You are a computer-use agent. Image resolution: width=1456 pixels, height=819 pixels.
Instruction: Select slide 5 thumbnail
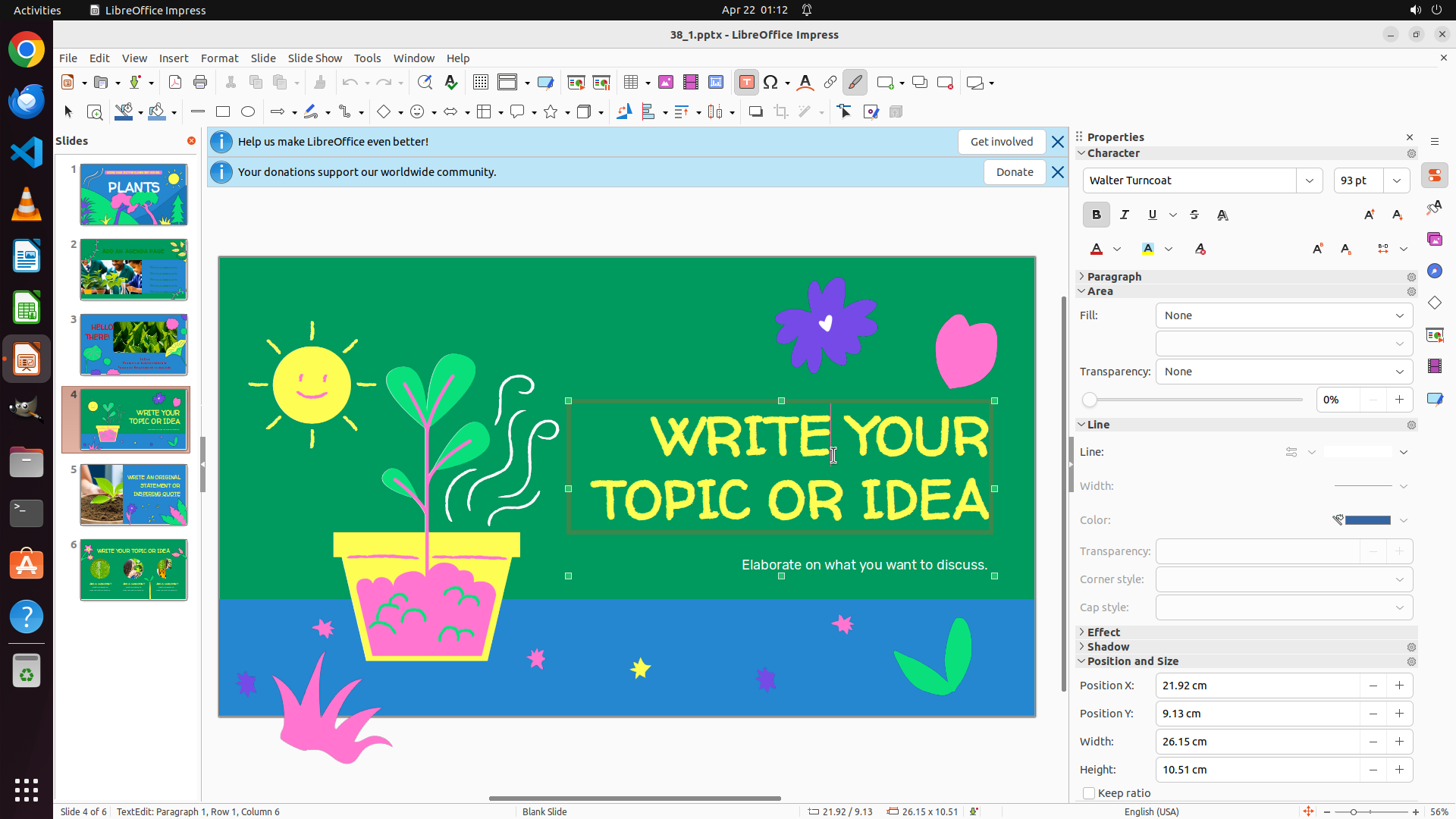133,495
